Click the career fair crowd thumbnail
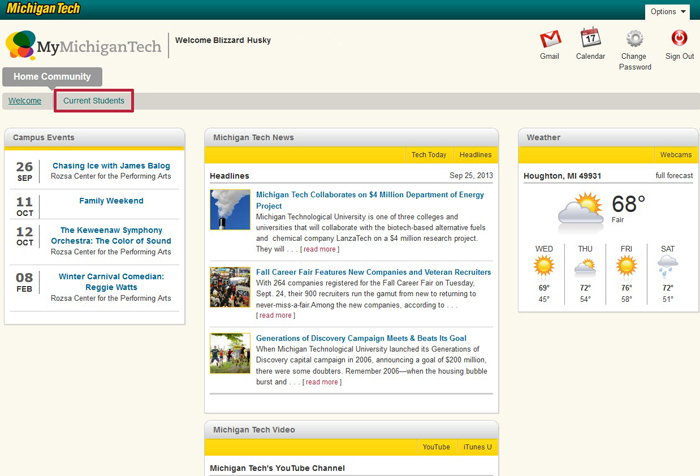 [230, 287]
